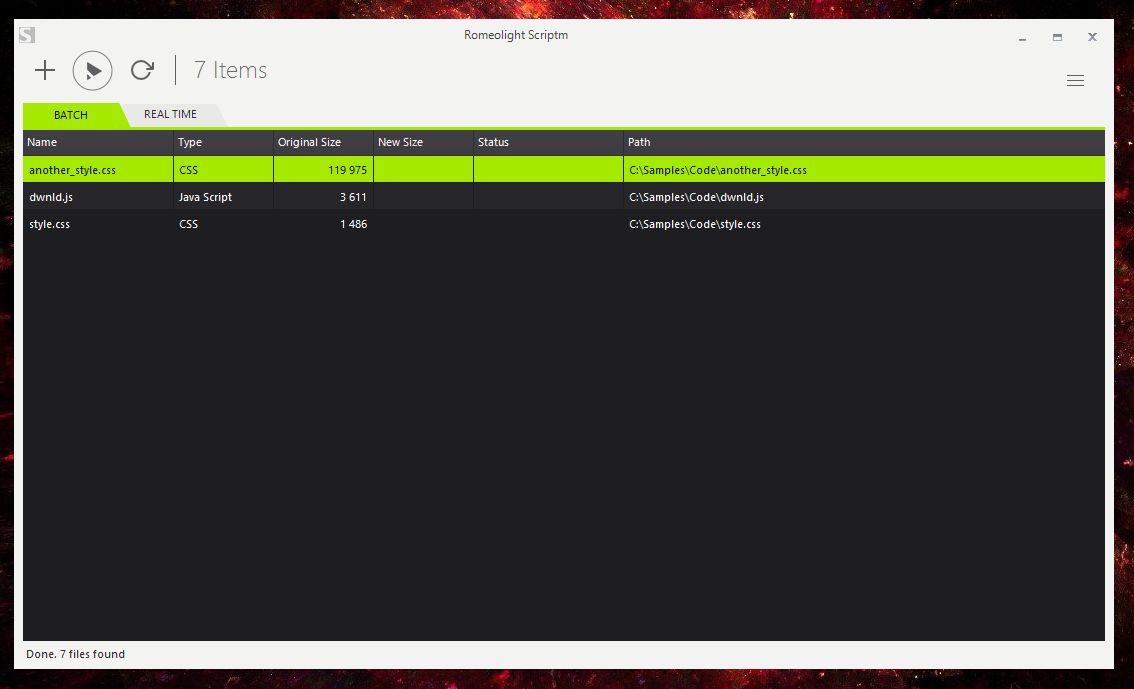Sort by the Original Size column header
Image resolution: width=1134 pixels, height=689 pixels.
(323, 142)
